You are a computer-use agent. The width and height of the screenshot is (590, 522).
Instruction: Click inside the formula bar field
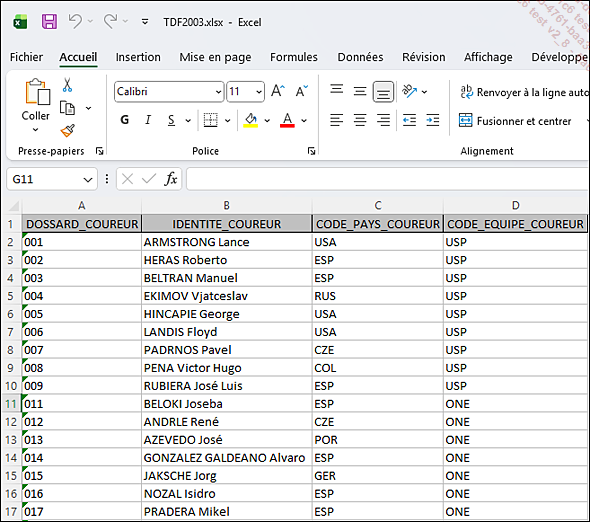coord(388,179)
